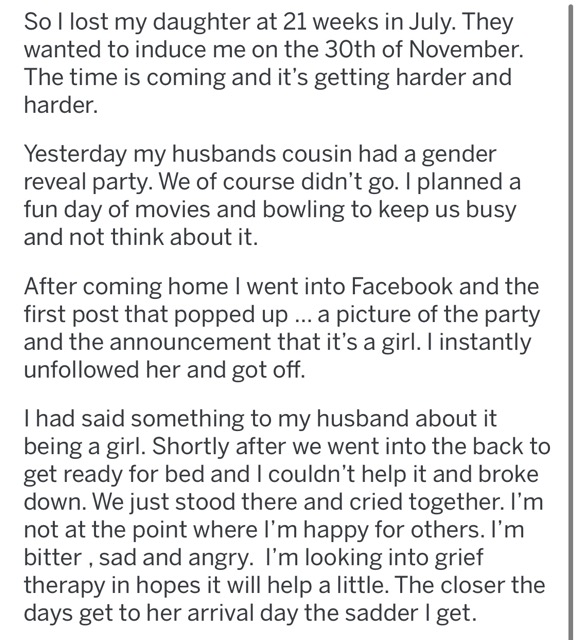Click the text "unfollowed her and got off"
Image resolution: width=578 pixels, height=640 pixels.
click(x=163, y=370)
